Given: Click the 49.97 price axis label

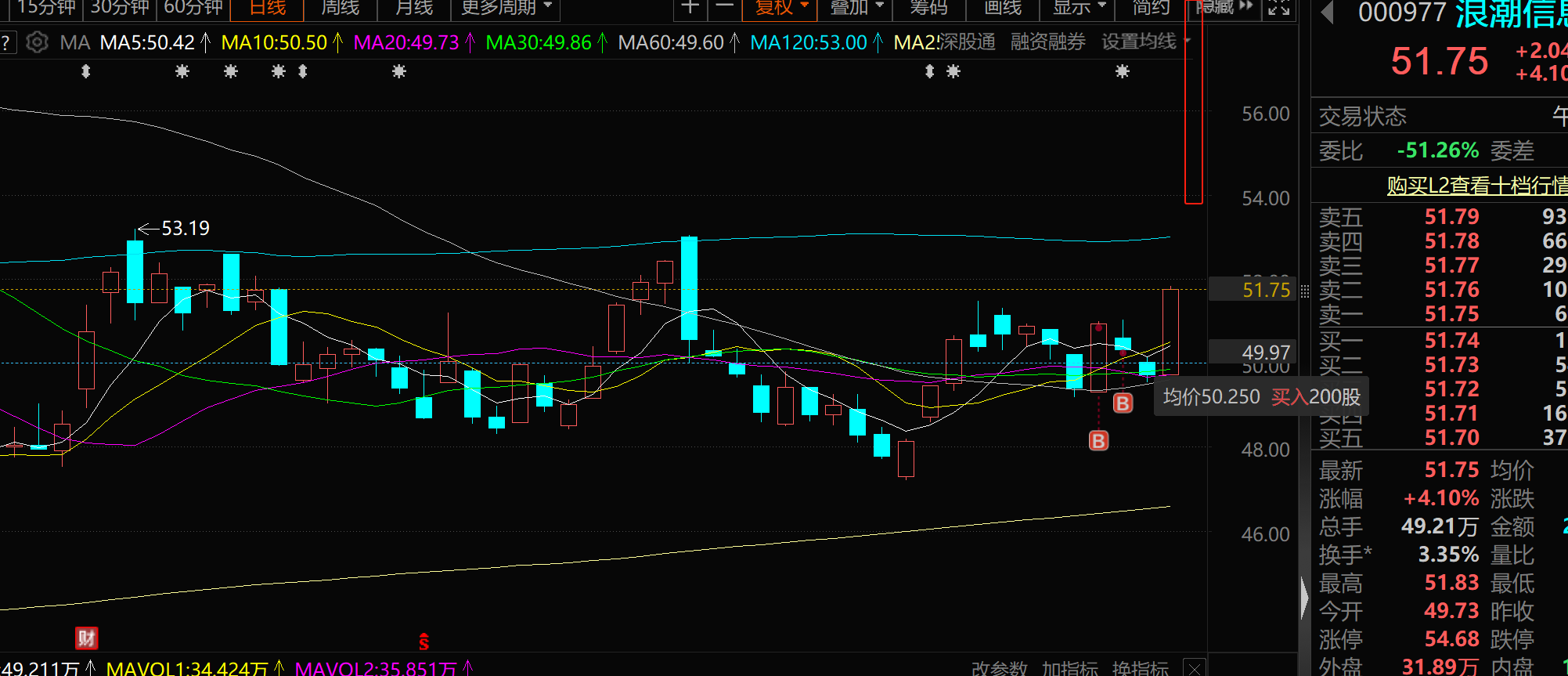Looking at the screenshot, I should (x=1254, y=352).
